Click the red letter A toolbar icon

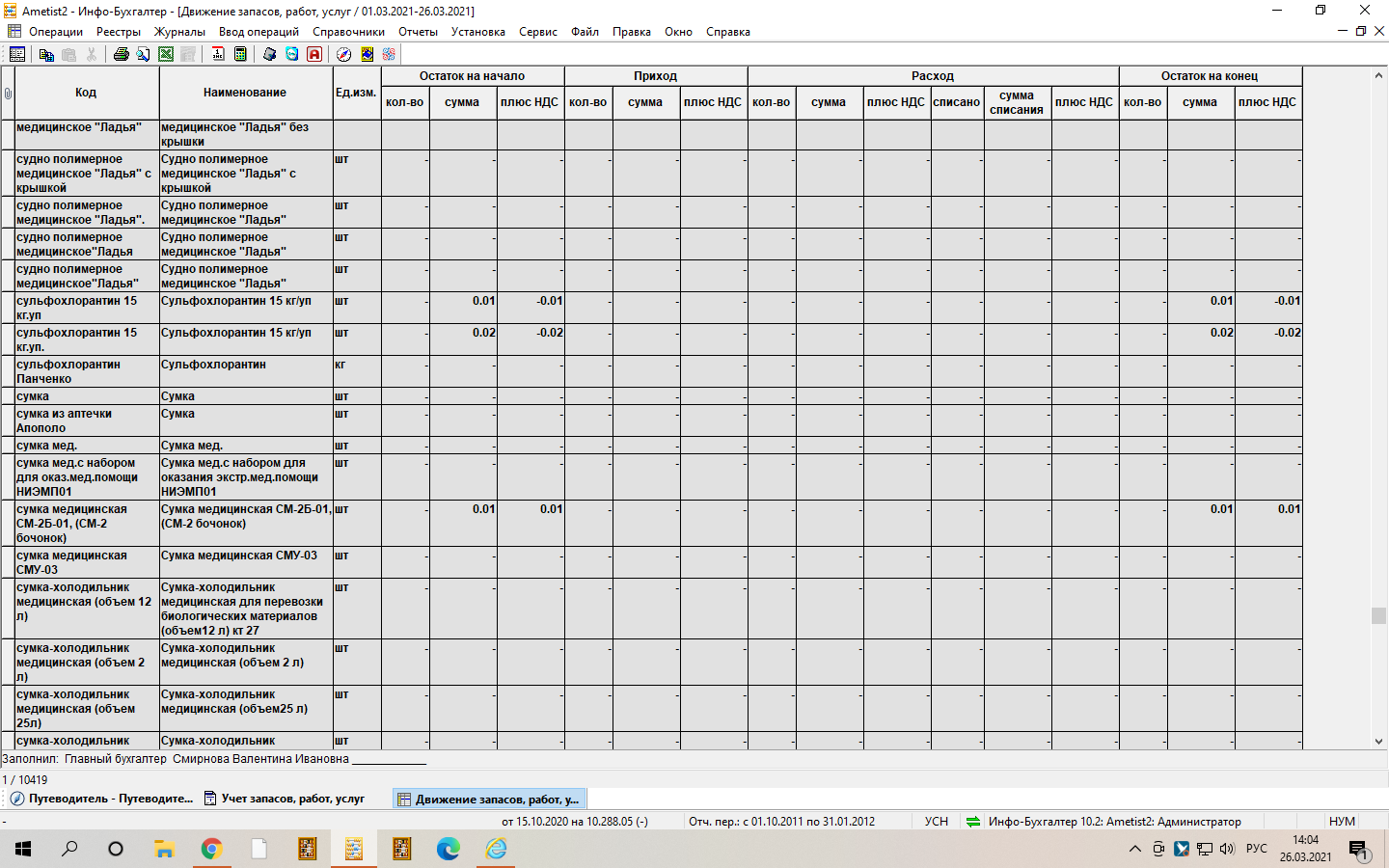tap(314, 55)
